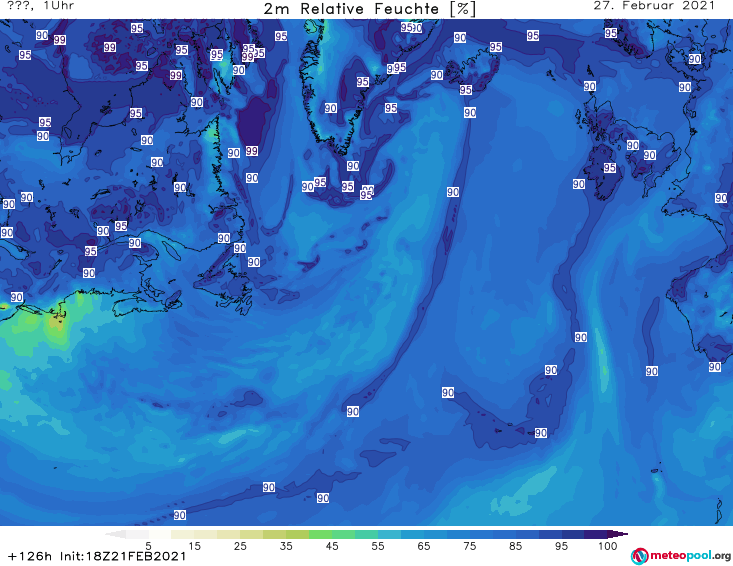Click the colorbar value label '75'
Viewport: 733px width, 566px height.
tap(470, 546)
